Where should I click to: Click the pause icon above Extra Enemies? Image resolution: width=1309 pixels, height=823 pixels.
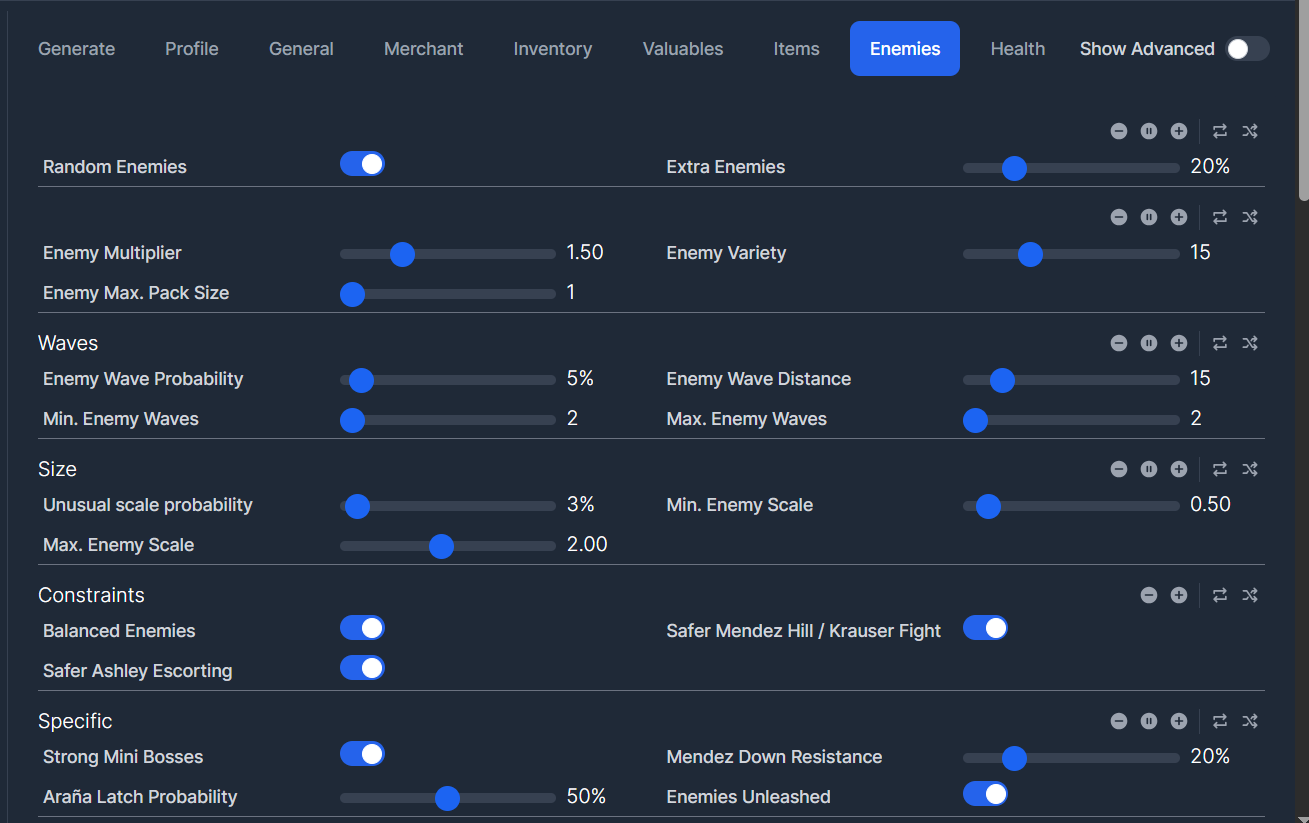click(x=1149, y=131)
